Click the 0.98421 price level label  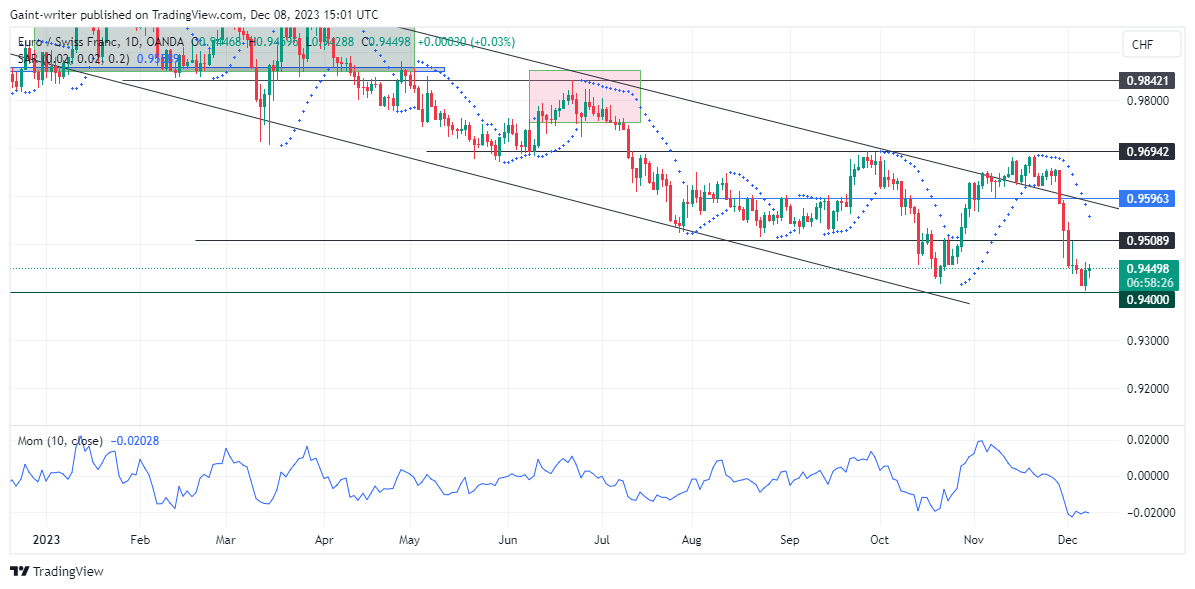click(x=1147, y=80)
